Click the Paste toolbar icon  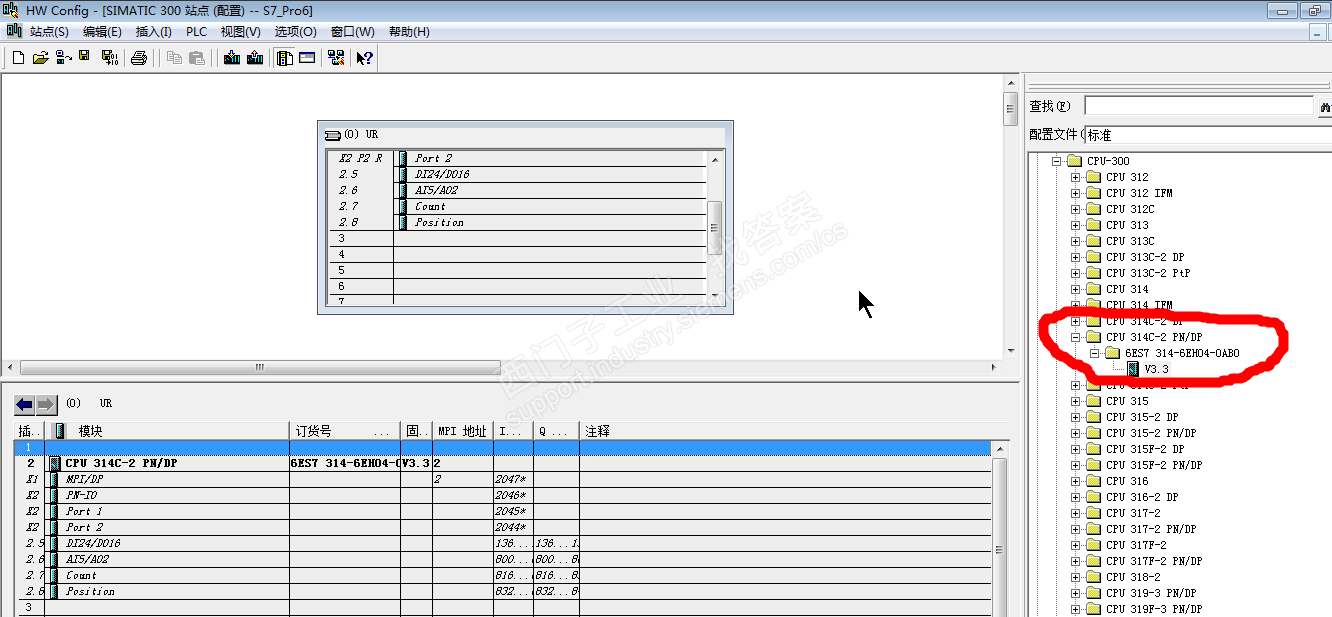(x=197, y=58)
